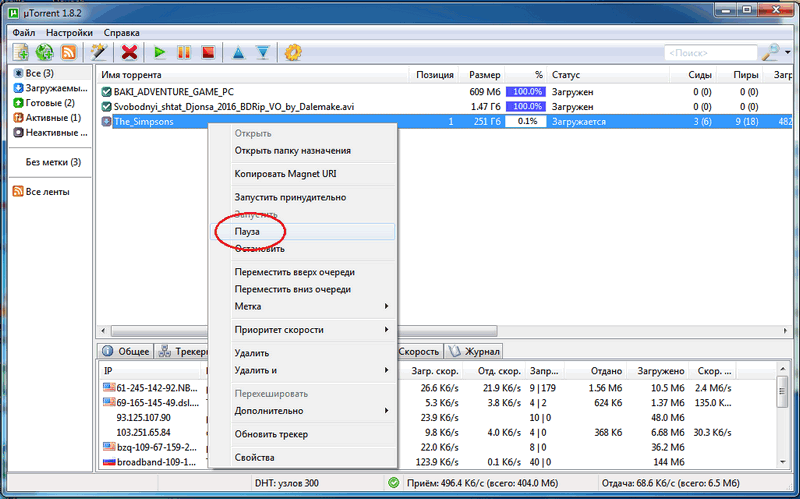Click the <Поиск> search input field

[710, 53]
